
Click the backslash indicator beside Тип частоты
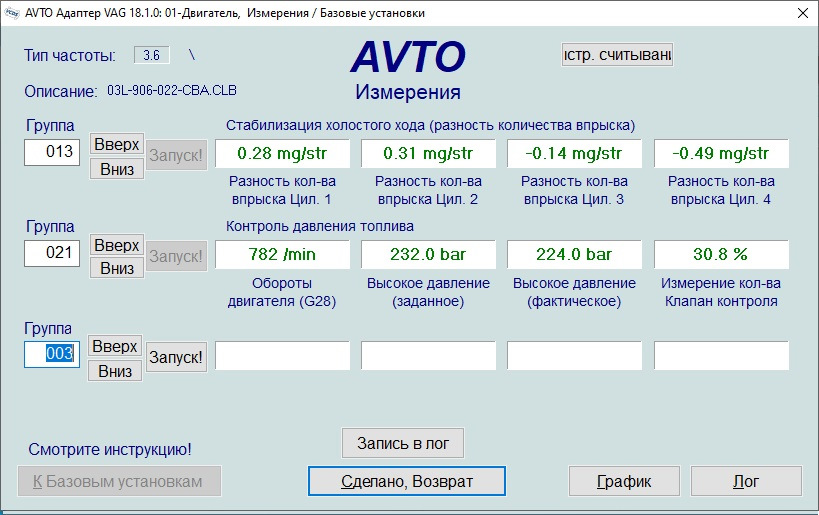pyautogui.click(x=192, y=54)
